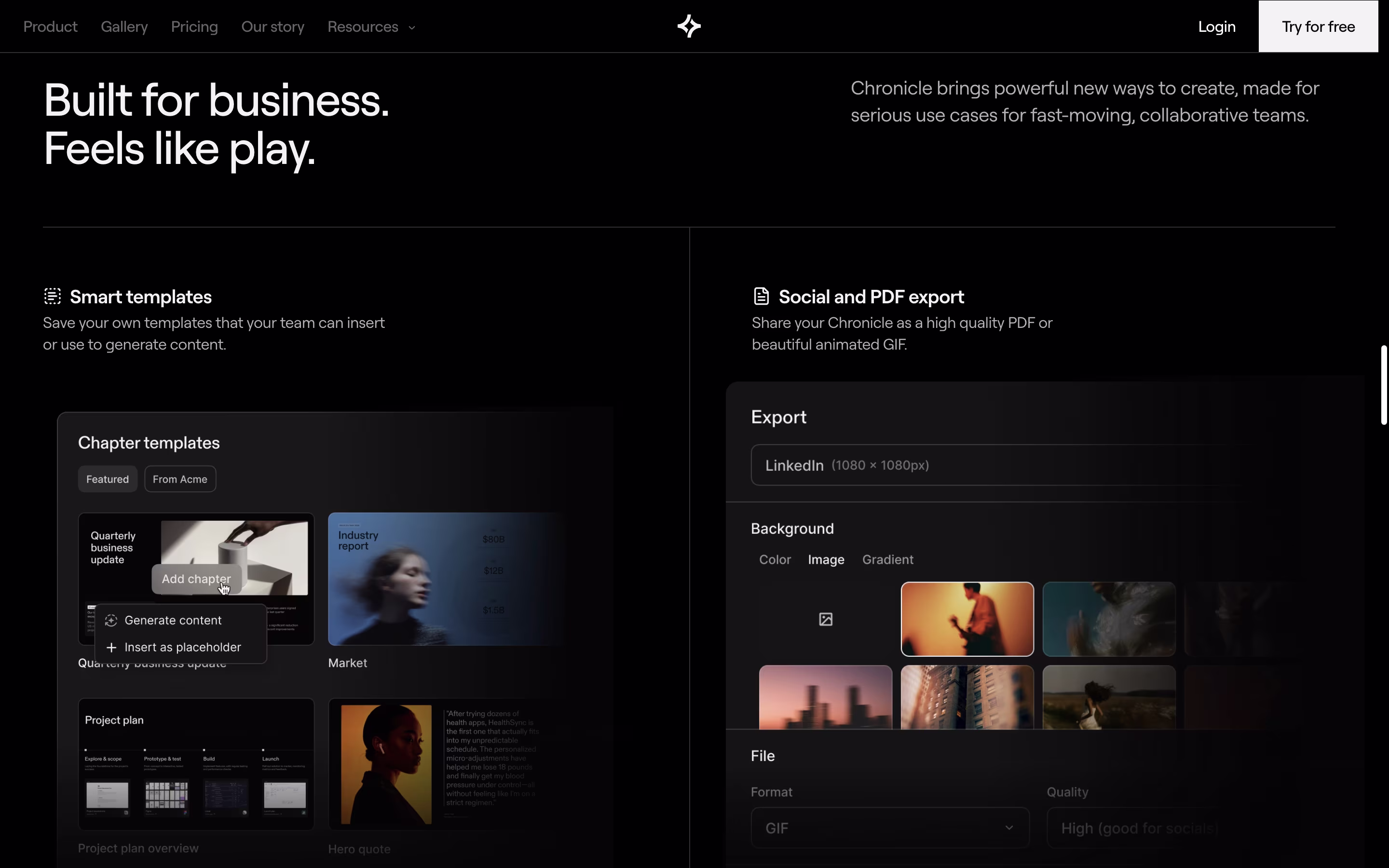Click the File section label
Viewport: 1389px width, 868px height.
pyautogui.click(x=763, y=756)
